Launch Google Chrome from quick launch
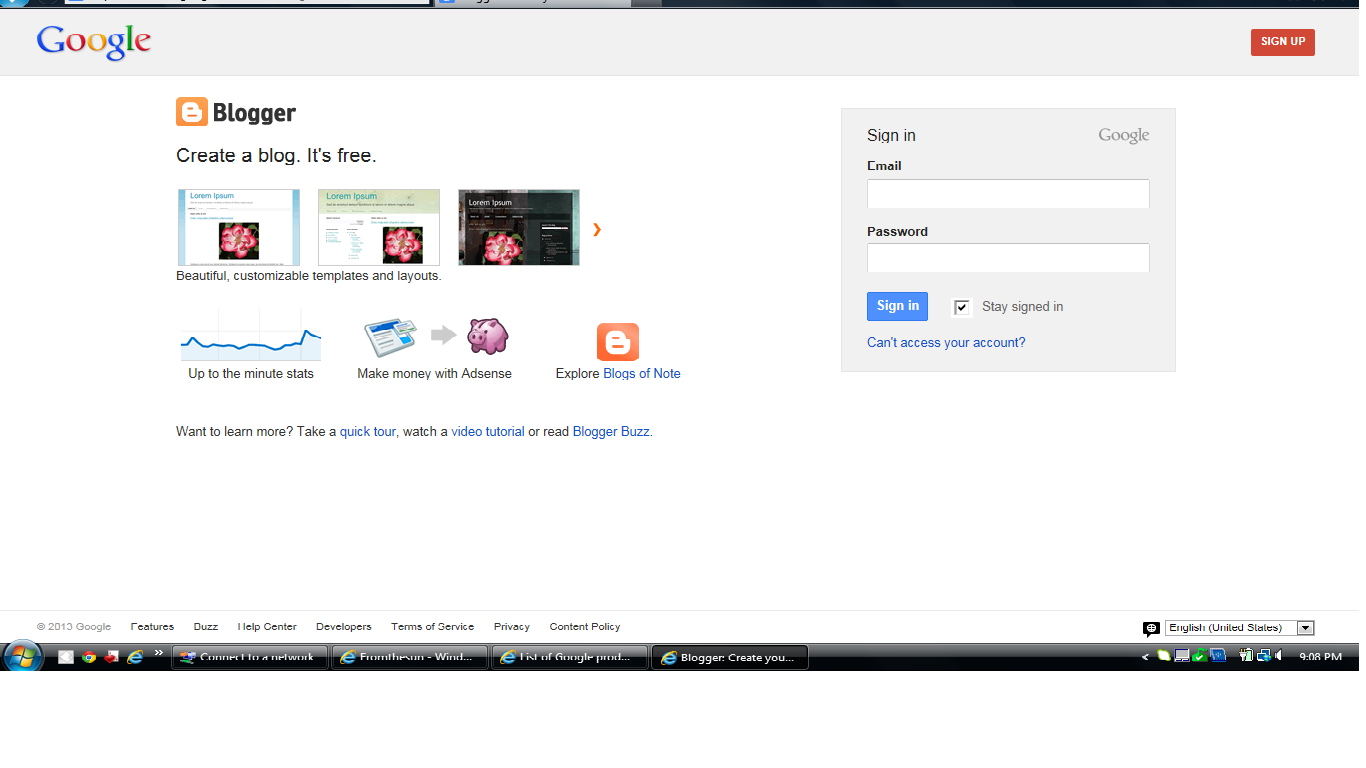The width and height of the screenshot is (1366, 768). [x=89, y=657]
